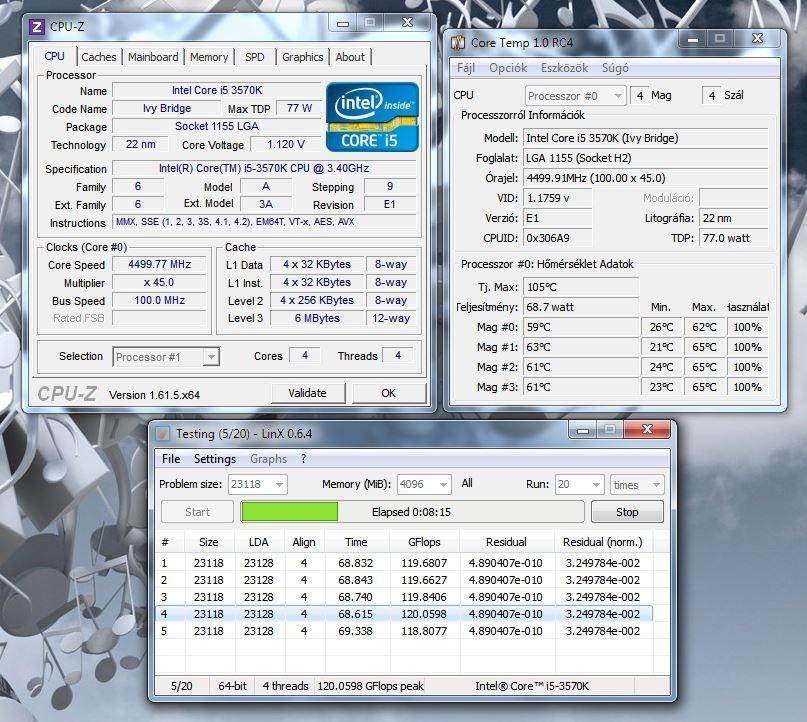Image resolution: width=807 pixels, height=722 pixels.
Task: Switch to the Caches tab in CPU-Z
Action: (x=99, y=57)
